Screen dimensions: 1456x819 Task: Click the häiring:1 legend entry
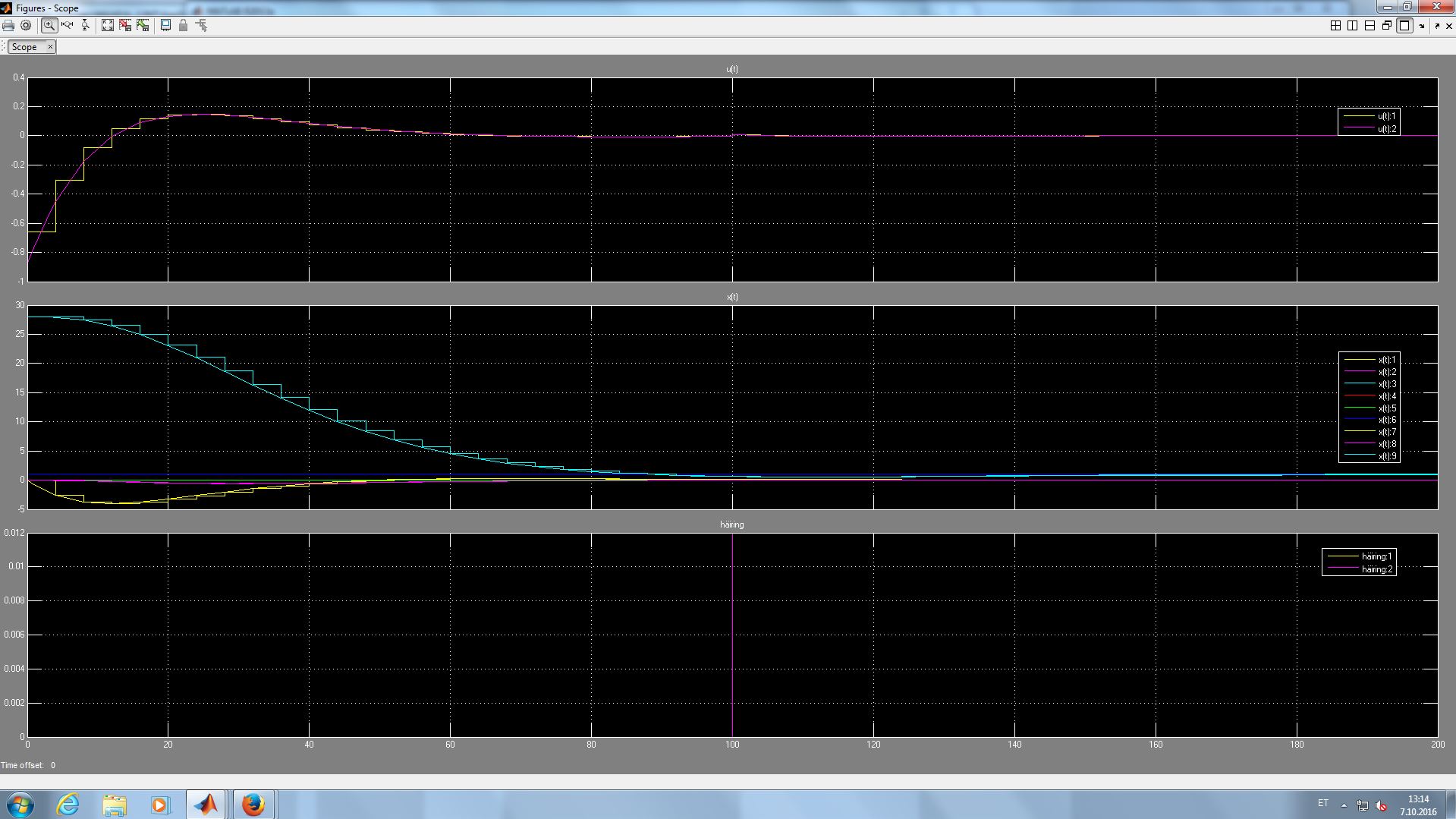(x=1359, y=556)
